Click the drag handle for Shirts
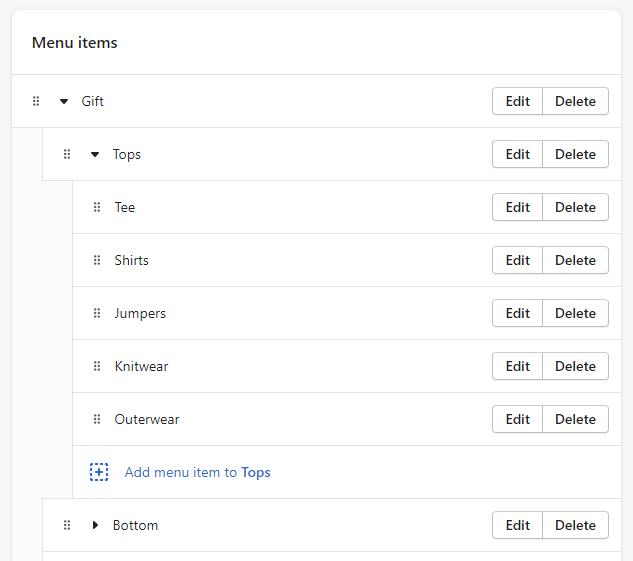The width and height of the screenshot is (633, 561). pos(97,260)
